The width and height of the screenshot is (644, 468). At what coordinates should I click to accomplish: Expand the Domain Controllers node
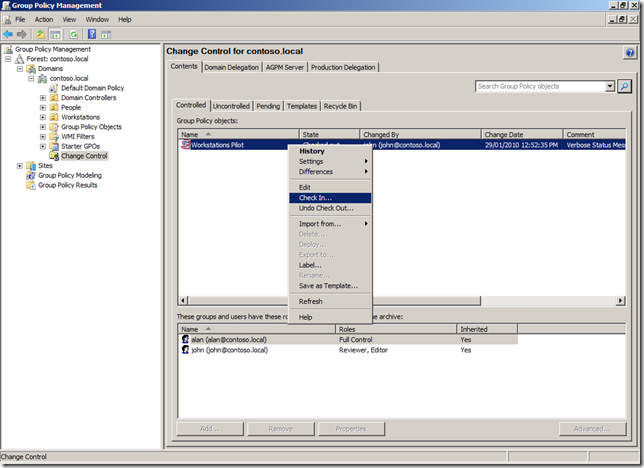click(x=42, y=98)
